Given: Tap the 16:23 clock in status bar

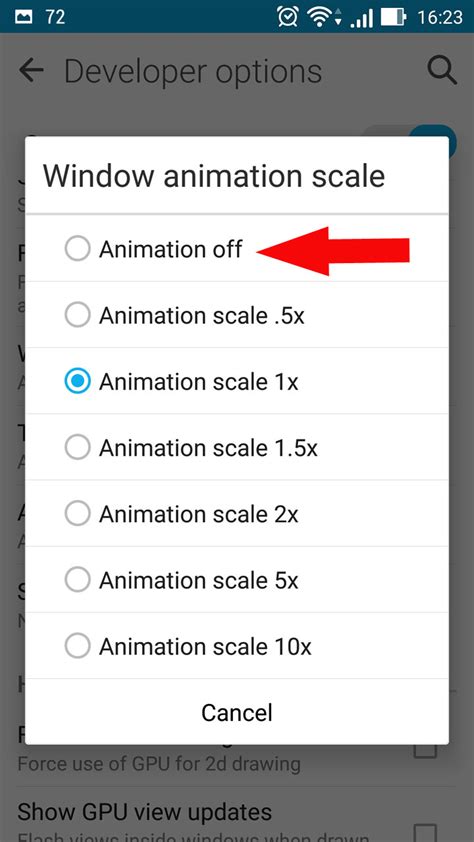Looking at the screenshot, I should pyautogui.click(x=440, y=17).
